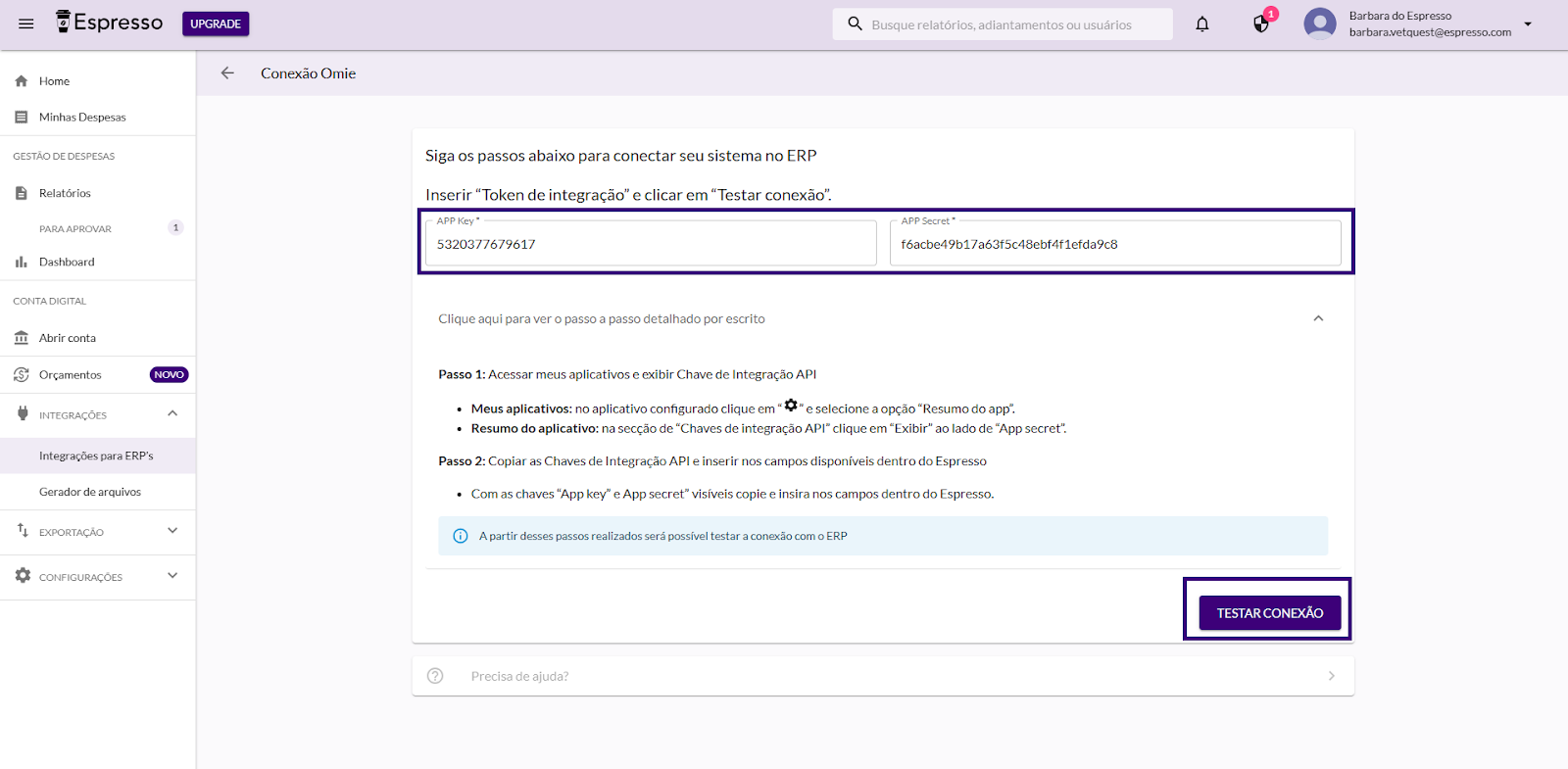This screenshot has height=769, width=1568.
Task: Click the Home sidebar icon
Action: [x=22, y=81]
